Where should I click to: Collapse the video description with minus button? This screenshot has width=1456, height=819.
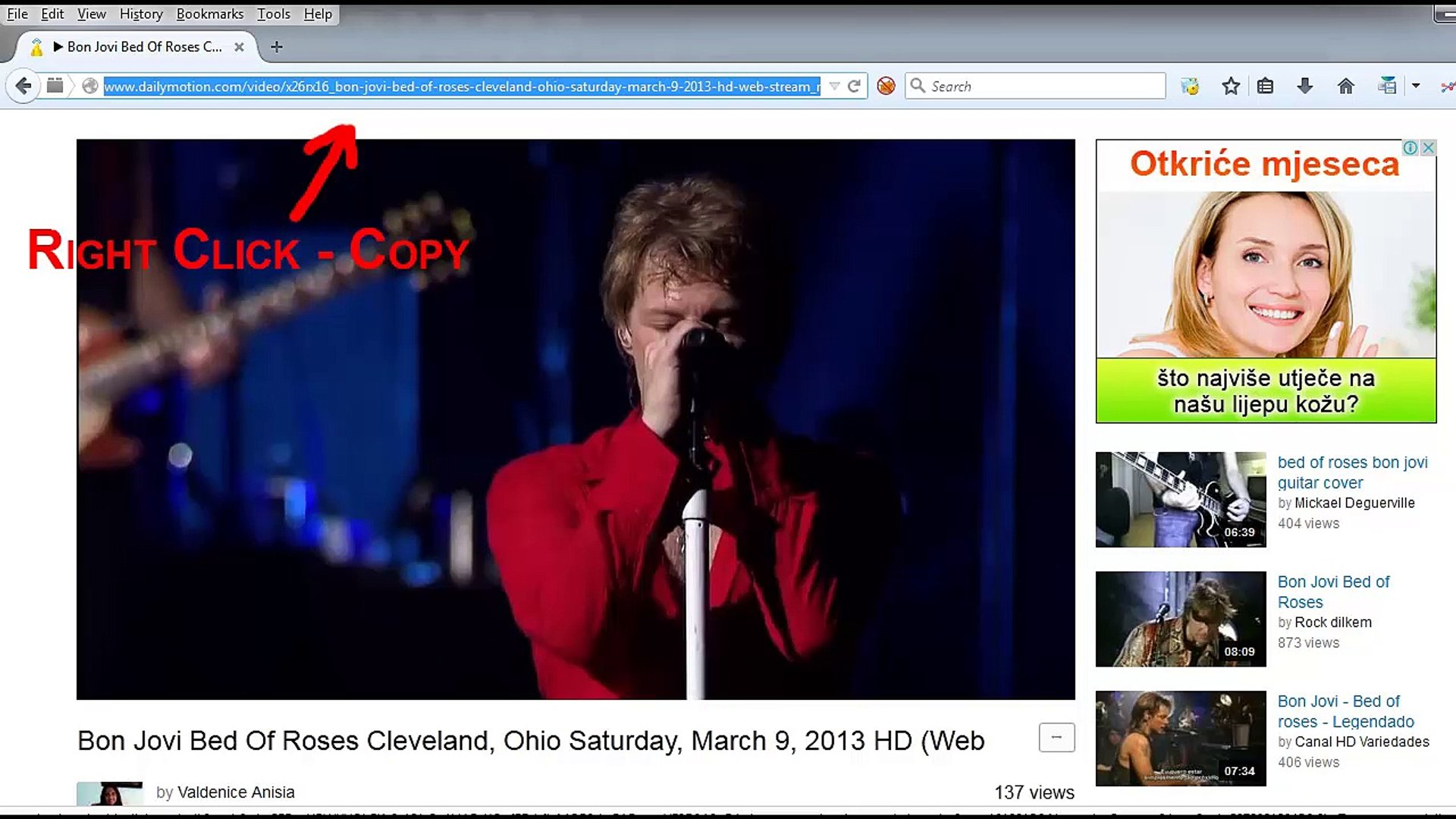pyautogui.click(x=1056, y=737)
